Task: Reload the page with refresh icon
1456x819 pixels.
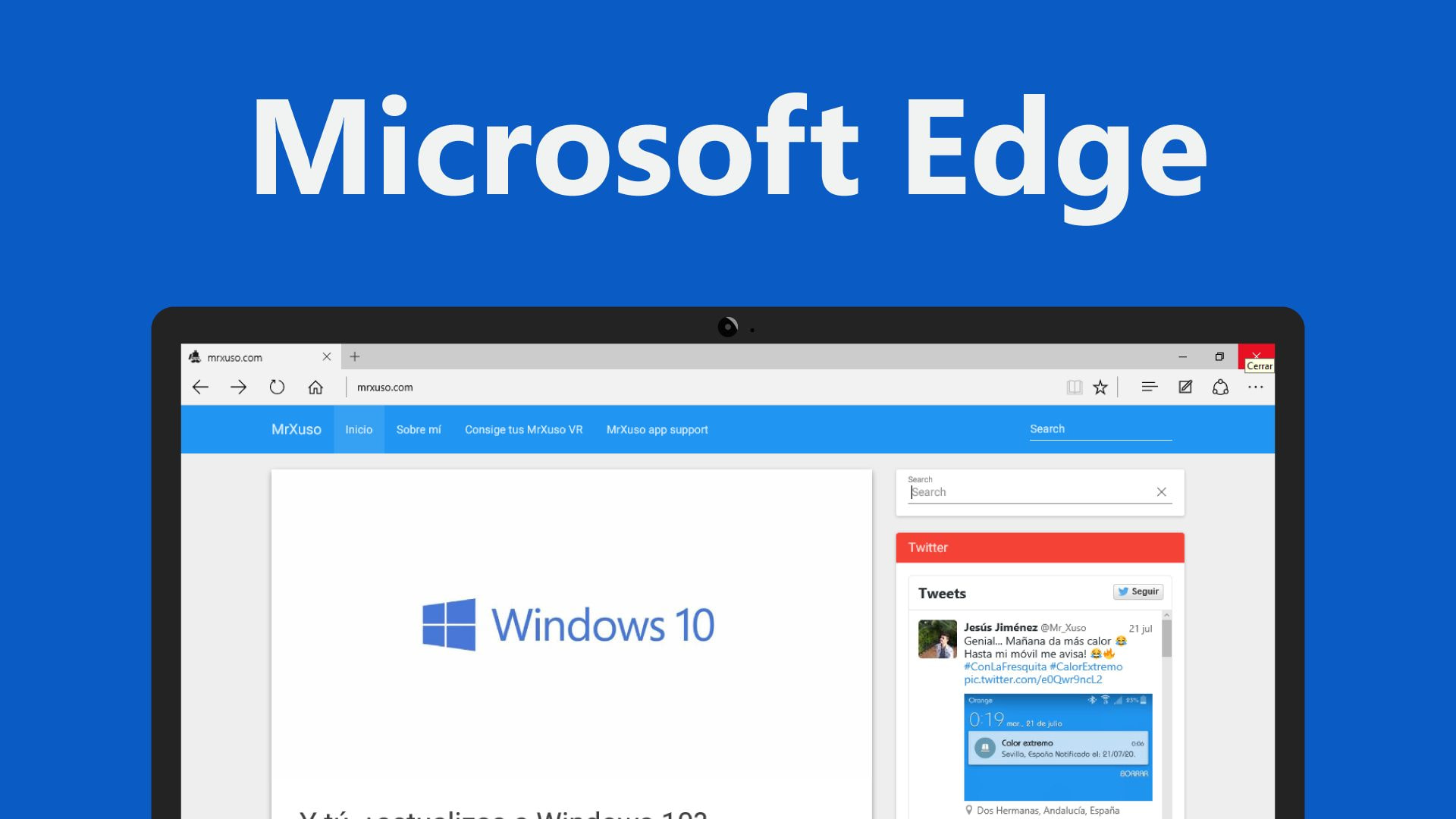Action: point(277,387)
